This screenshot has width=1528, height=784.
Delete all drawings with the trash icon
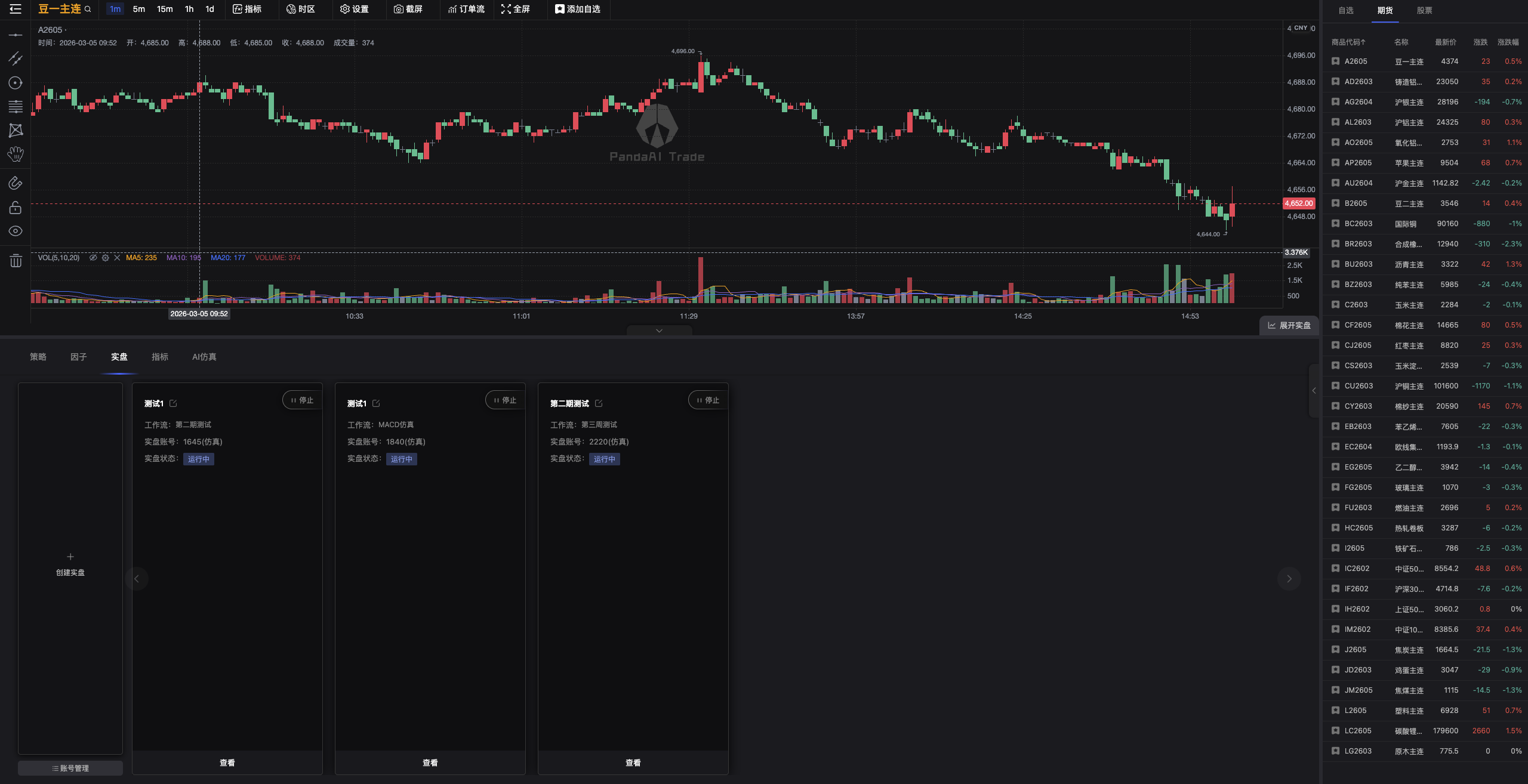point(16,261)
